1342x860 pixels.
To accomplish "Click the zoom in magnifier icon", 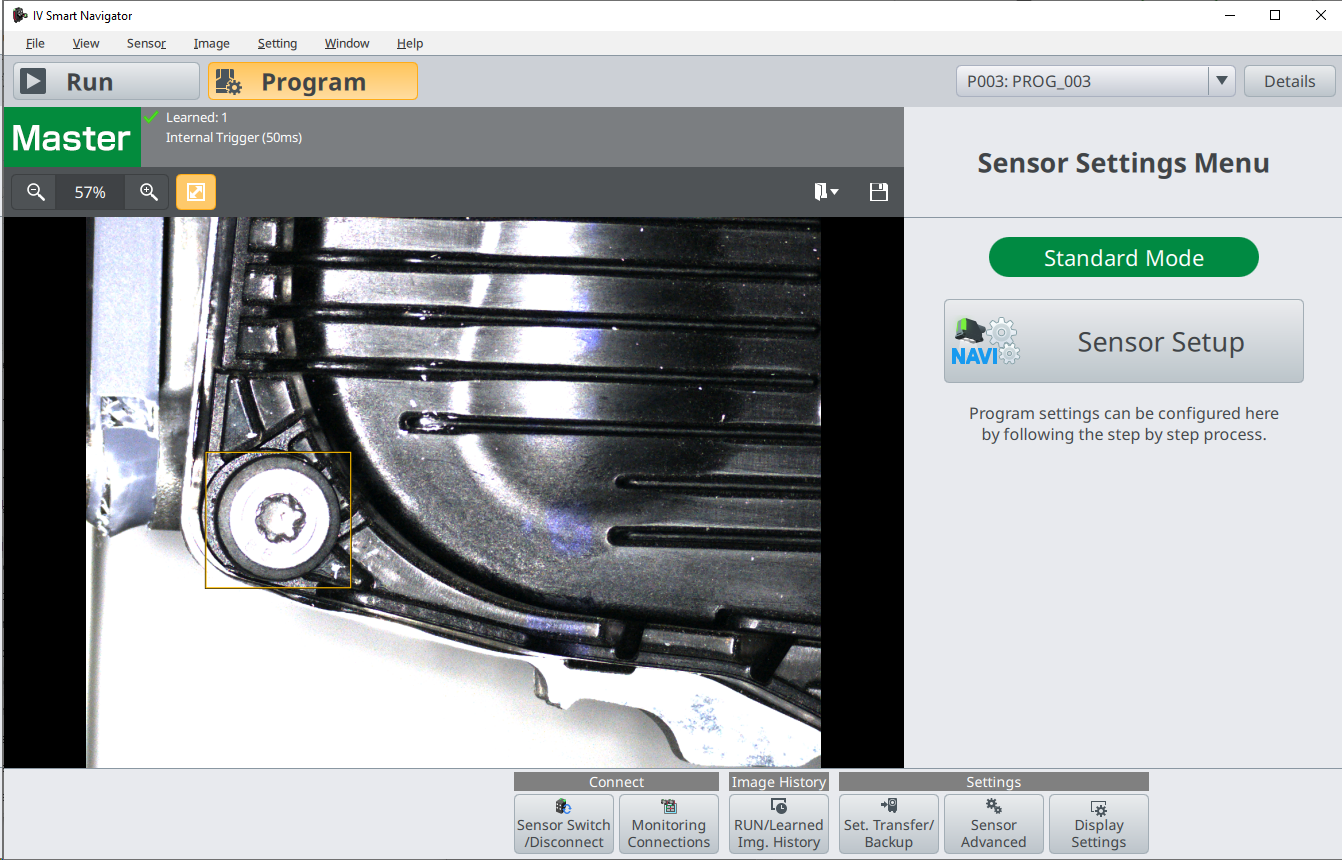I will coord(149,192).
